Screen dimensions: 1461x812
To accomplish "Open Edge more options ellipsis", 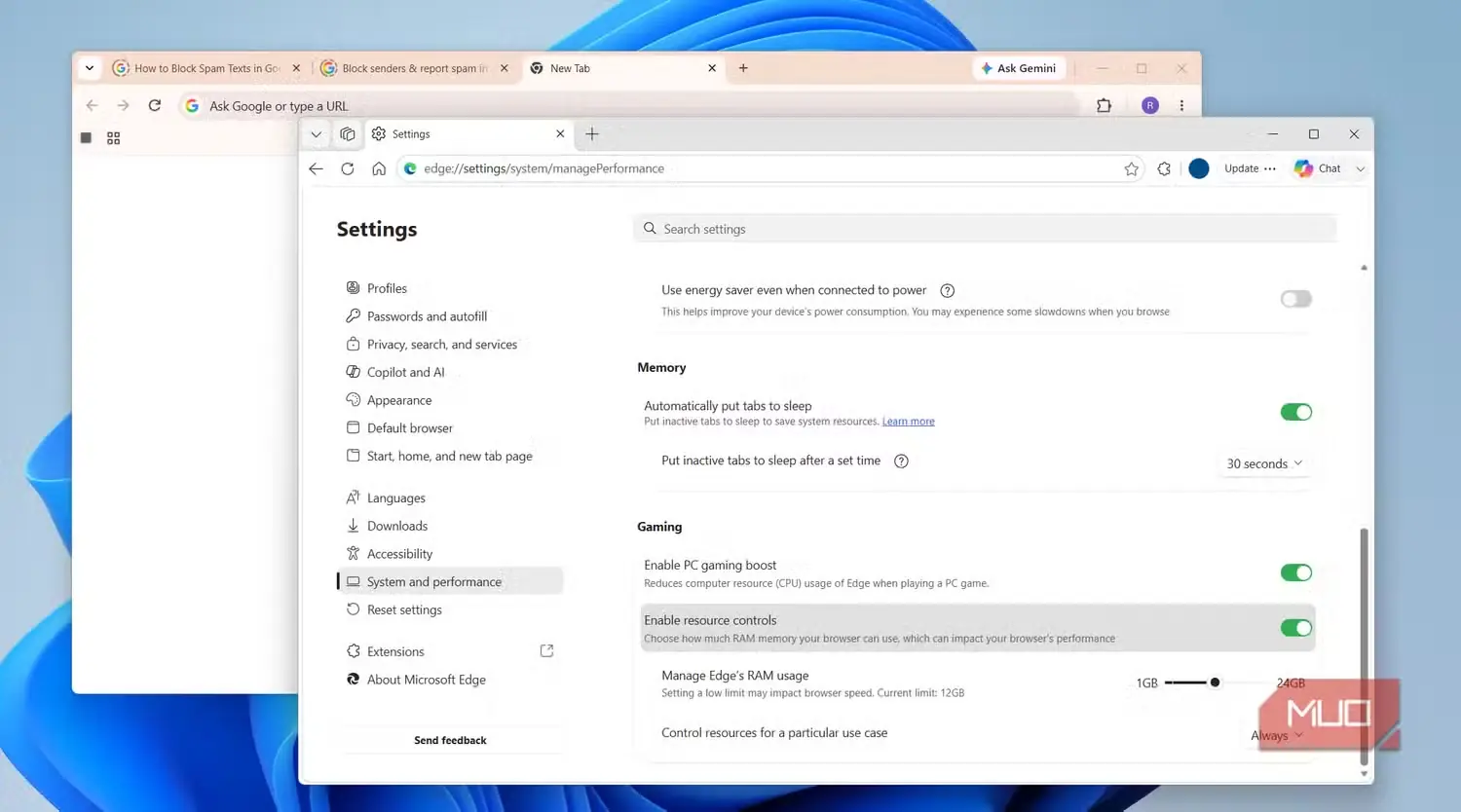I will tap(1270, 168).
